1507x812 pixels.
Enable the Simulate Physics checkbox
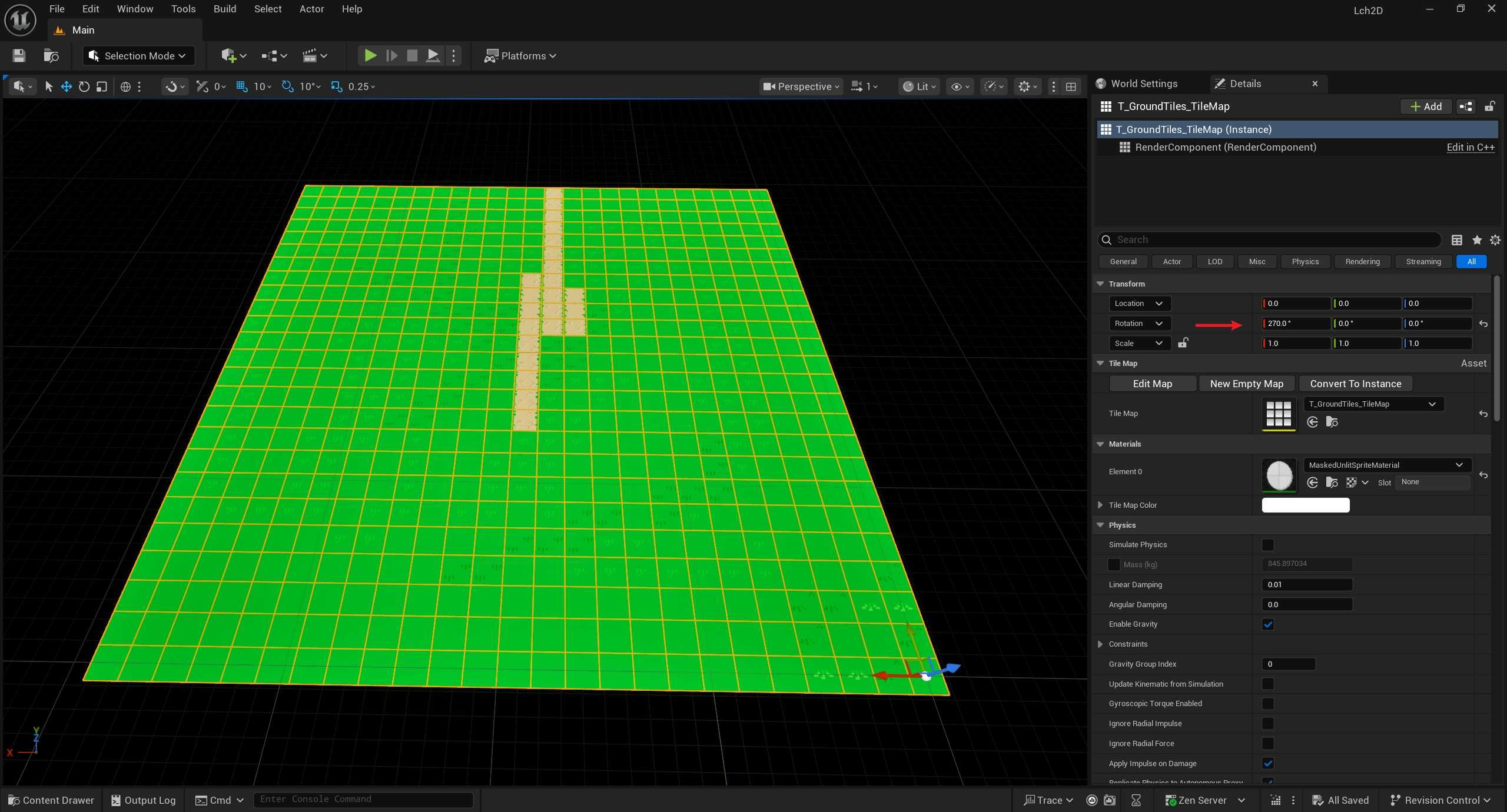(1268, 545)
